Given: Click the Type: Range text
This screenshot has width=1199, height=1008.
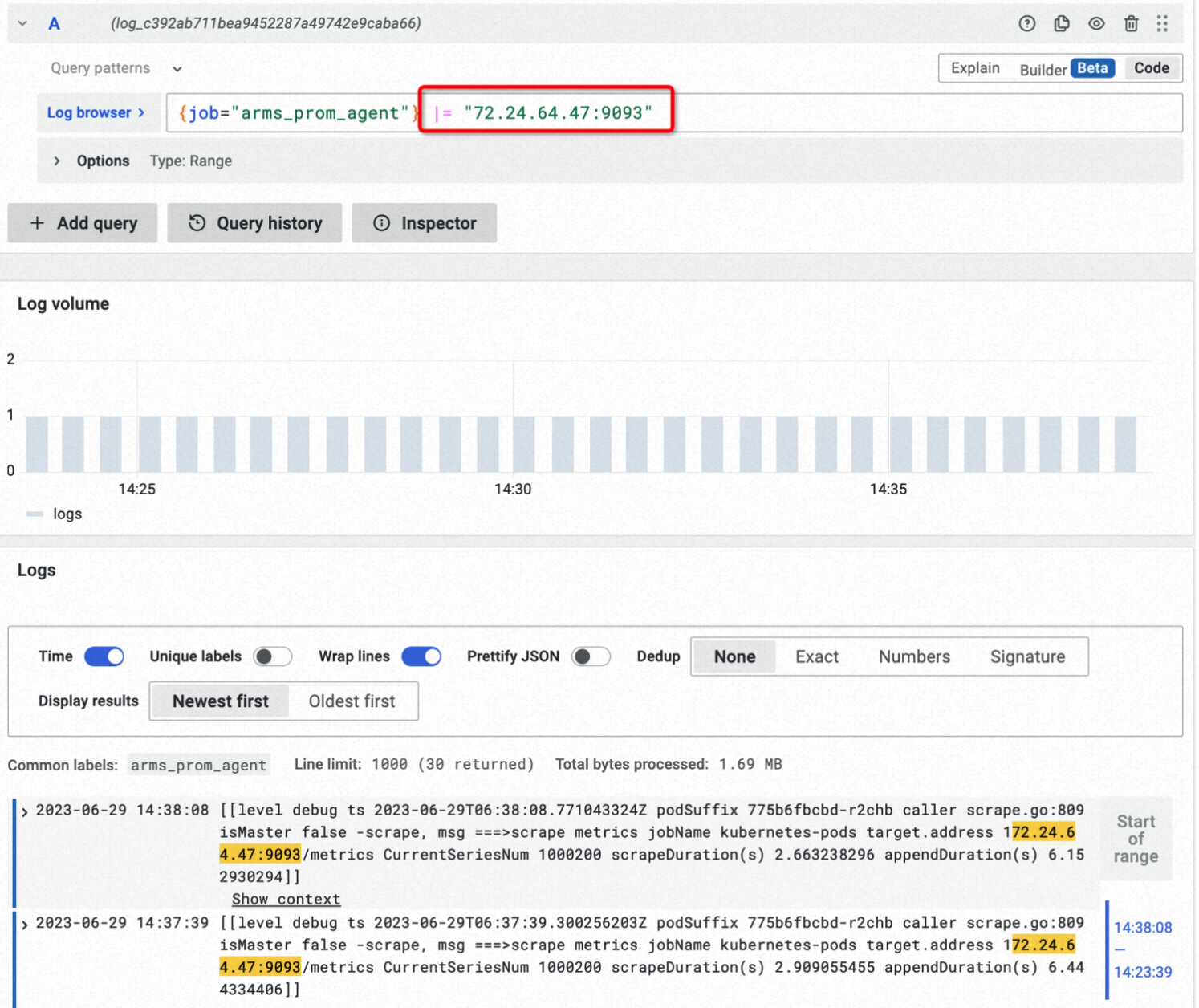Looking at the screenshot, I should [x=190, y=161].
